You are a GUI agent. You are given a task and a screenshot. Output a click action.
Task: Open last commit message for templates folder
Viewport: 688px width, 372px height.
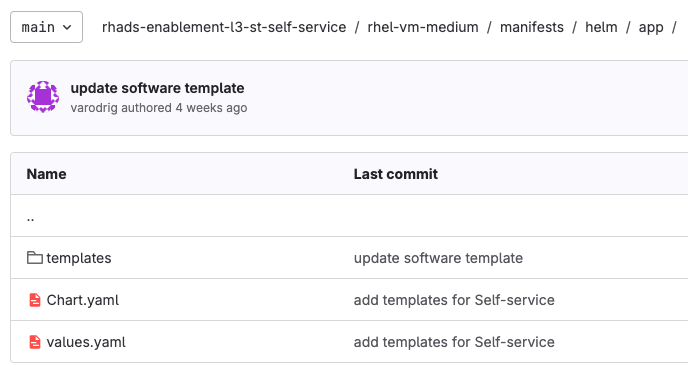click(438, 258)
